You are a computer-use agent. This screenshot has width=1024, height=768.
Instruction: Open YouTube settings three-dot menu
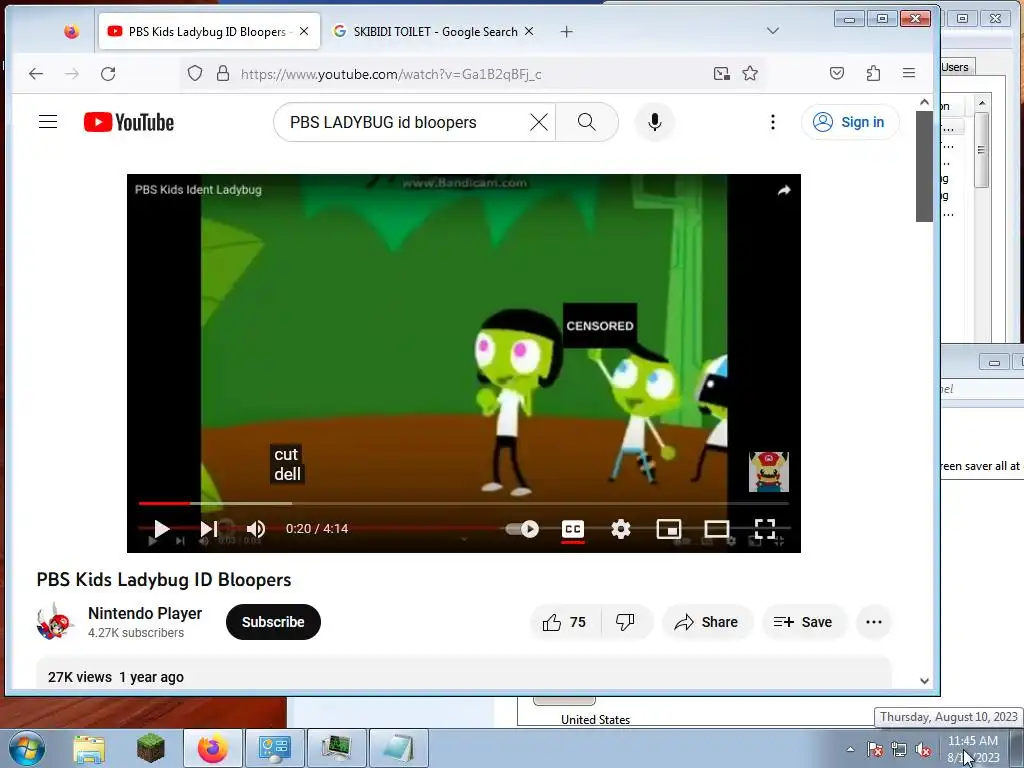773,122
